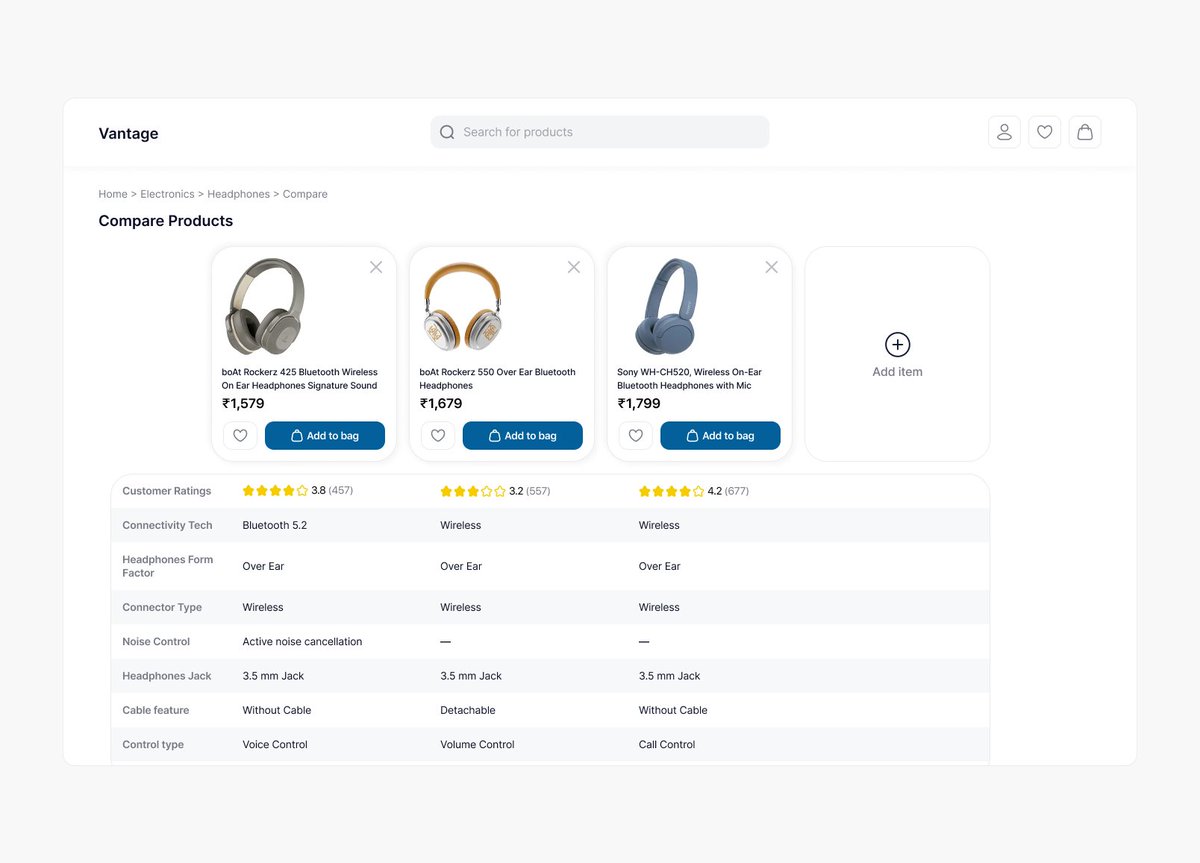Select the Control type row label
Image resolution: width=1200 pixels, height=863 pixels.
coord(153,745)
